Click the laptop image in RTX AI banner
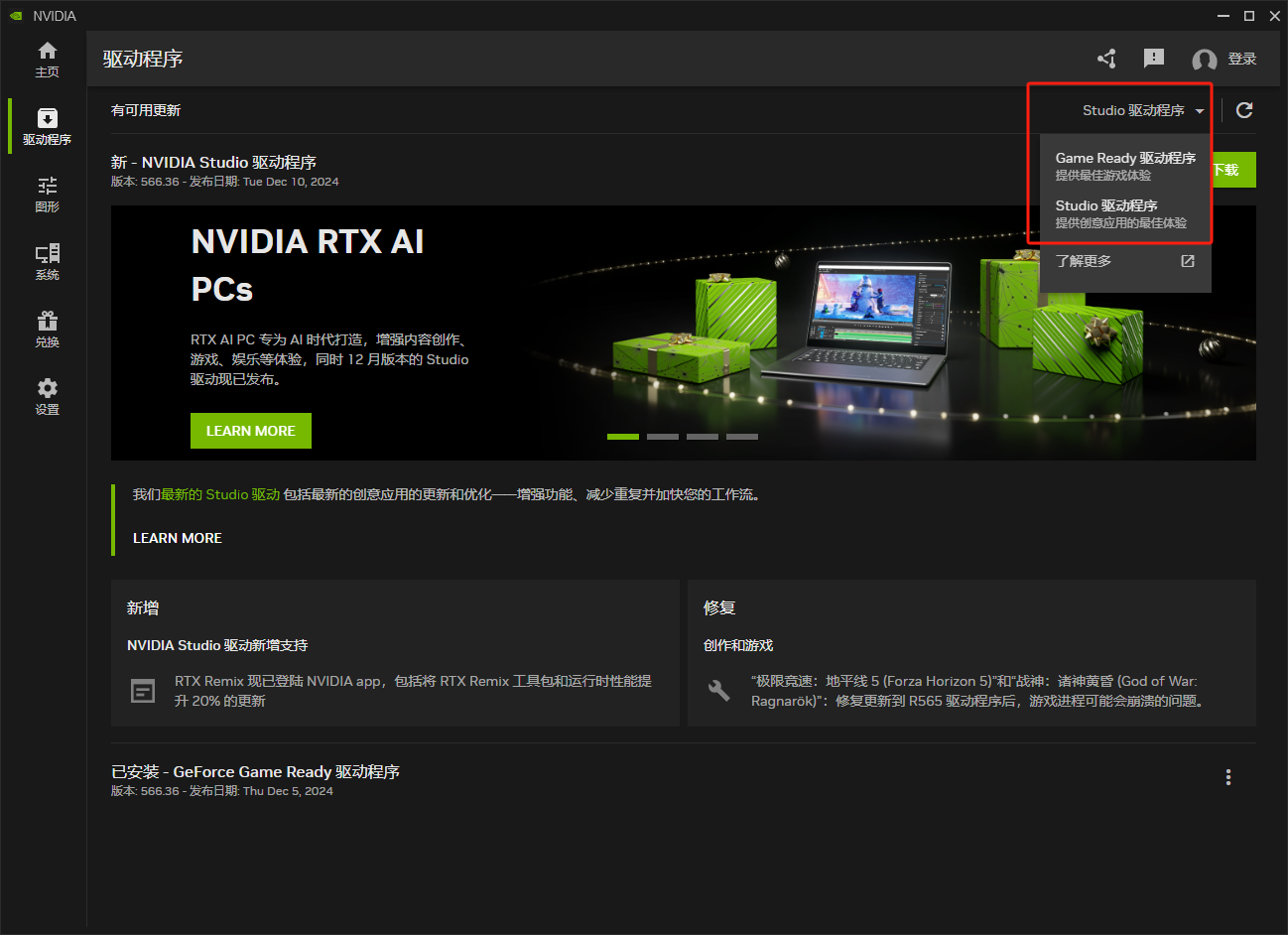This screenshot has width=1288, height=935. 859,324
